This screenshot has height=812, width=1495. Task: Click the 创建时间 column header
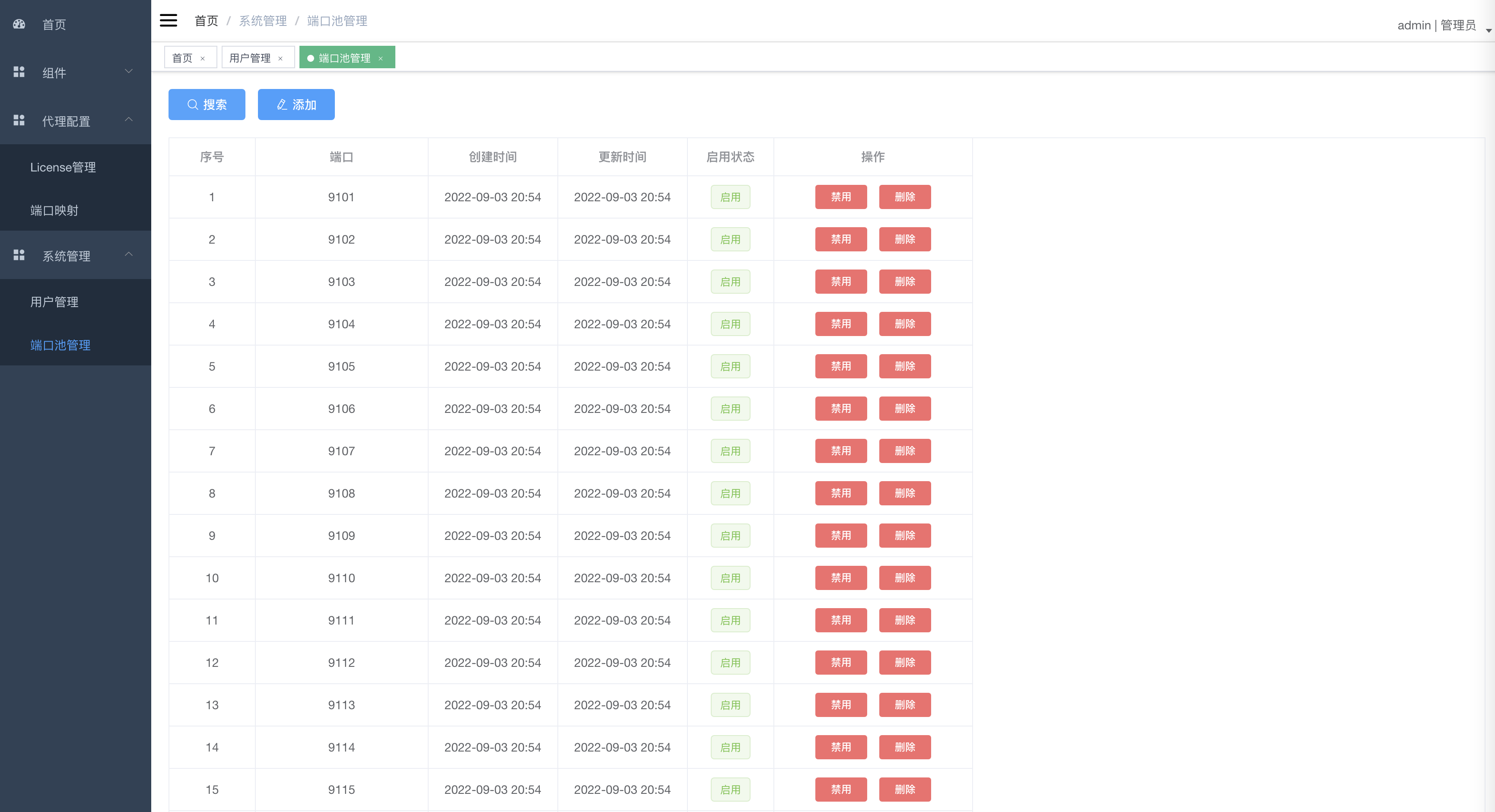493,157
